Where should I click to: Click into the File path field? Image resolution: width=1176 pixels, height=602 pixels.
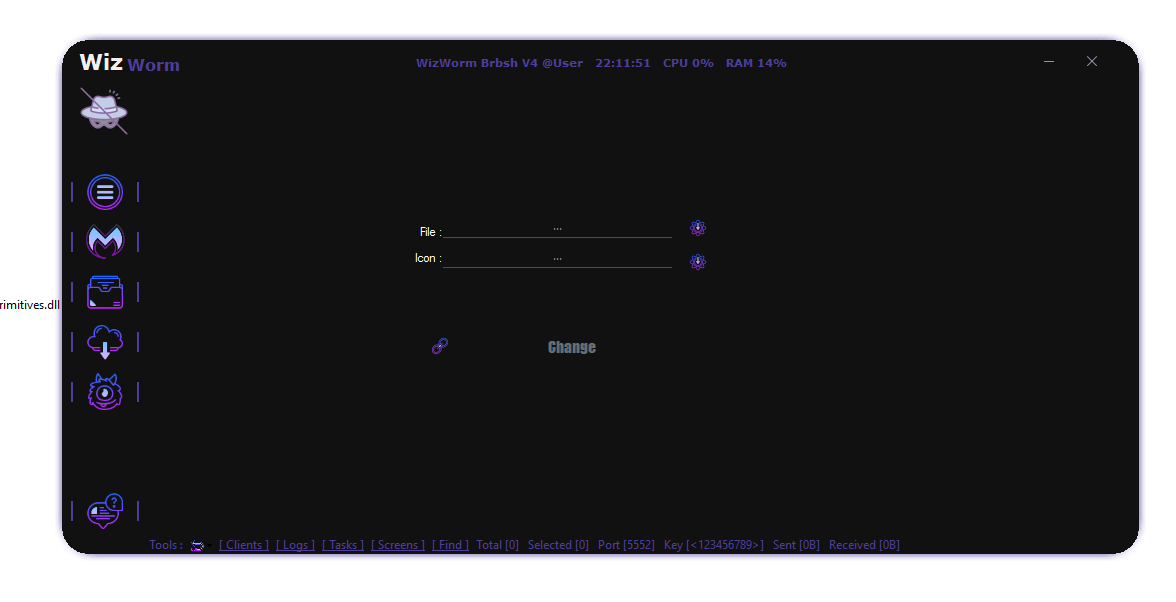tap(557, 230)
